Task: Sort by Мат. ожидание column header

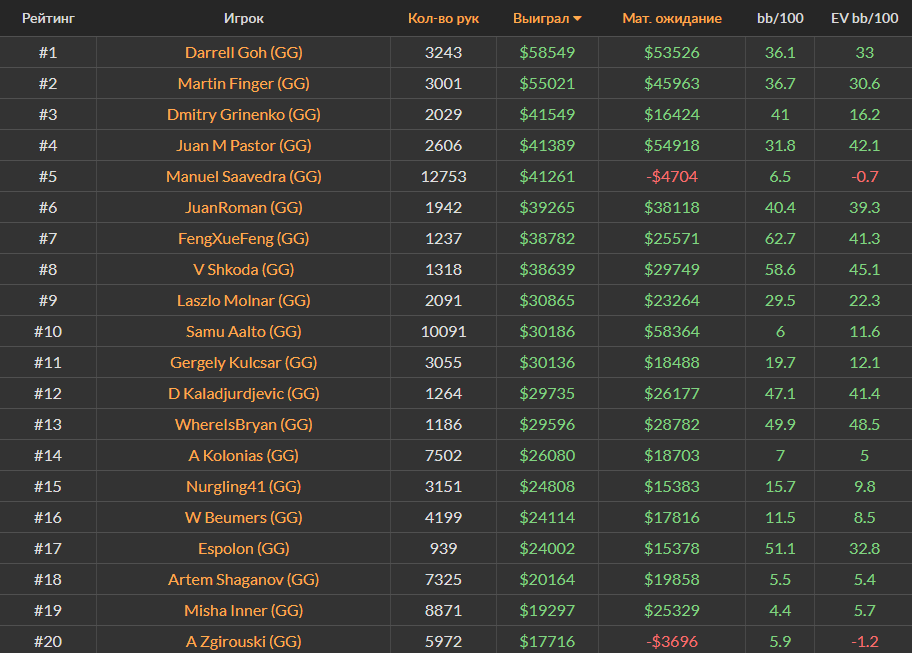Action: click(x=671, y=19)
